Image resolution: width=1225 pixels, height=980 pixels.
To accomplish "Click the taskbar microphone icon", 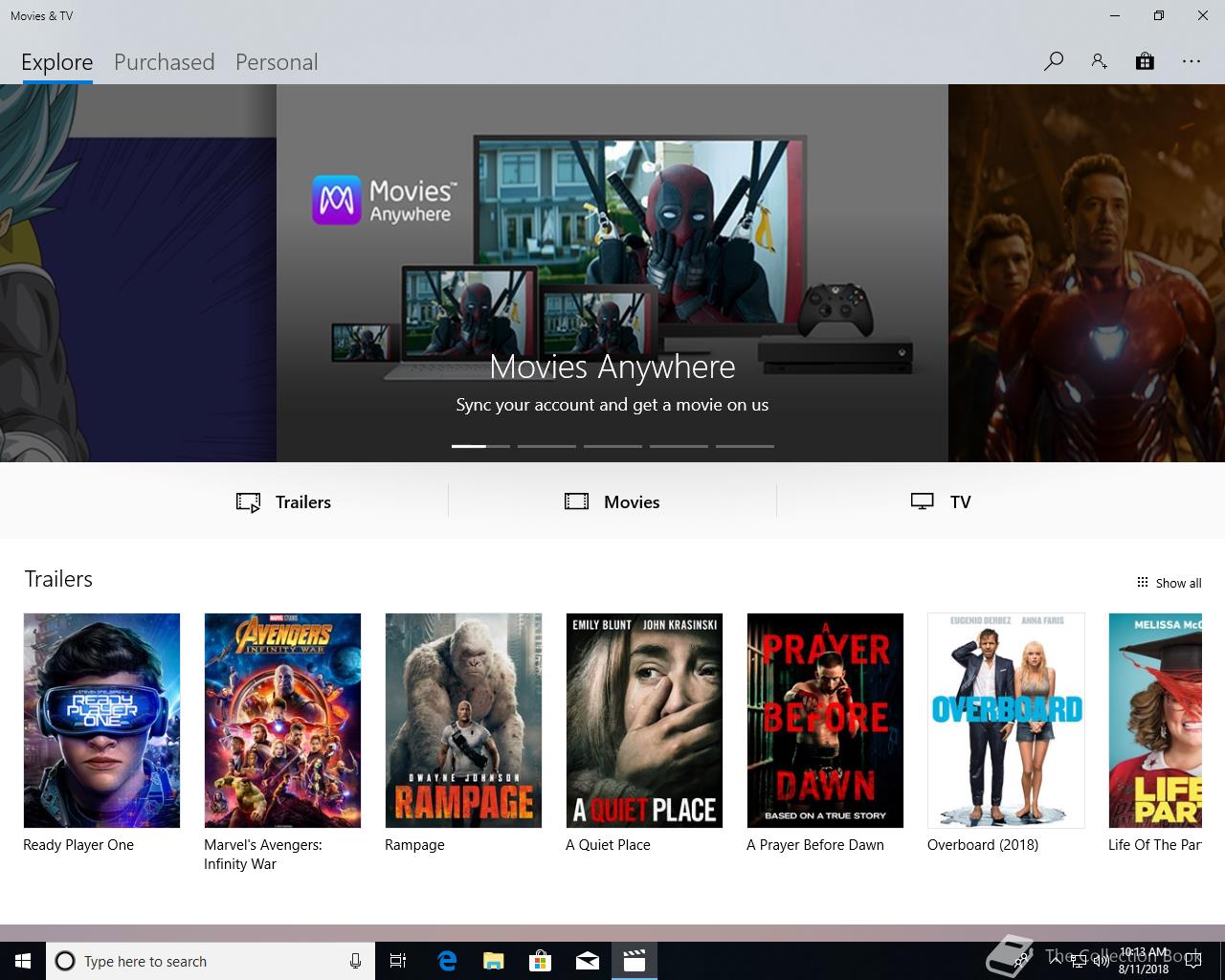I will click(355, 961).
